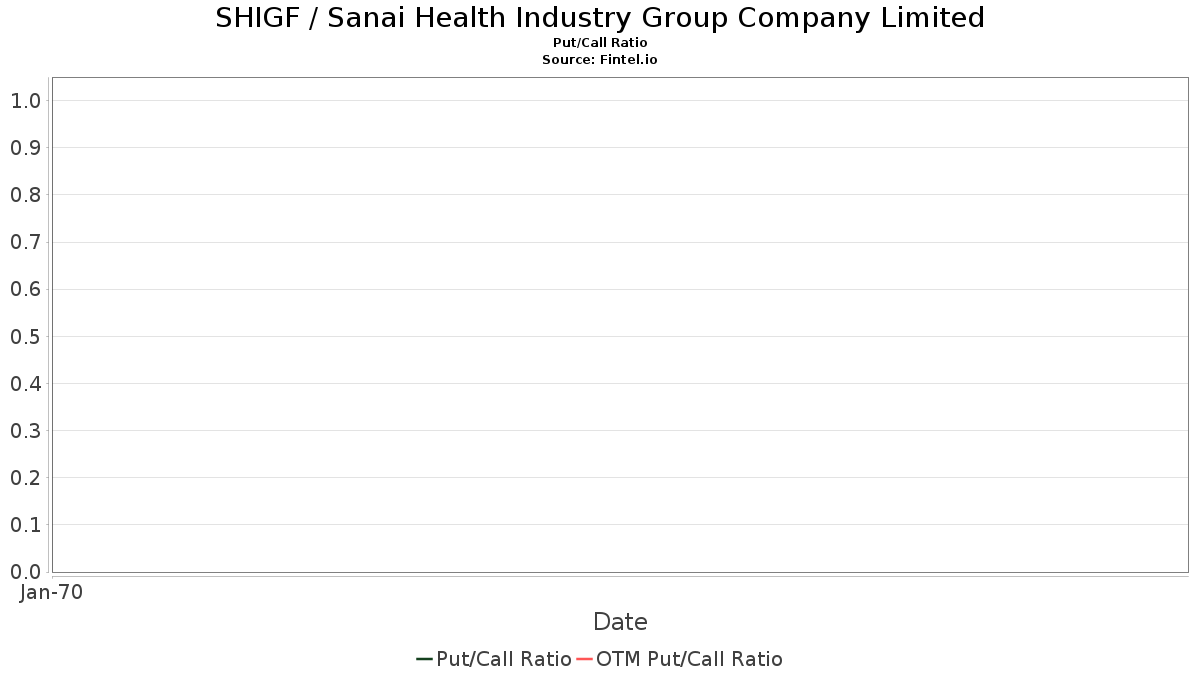Click the center of the empty plot area
Viewport: 1200px width, 675px height.
[620, 325]
